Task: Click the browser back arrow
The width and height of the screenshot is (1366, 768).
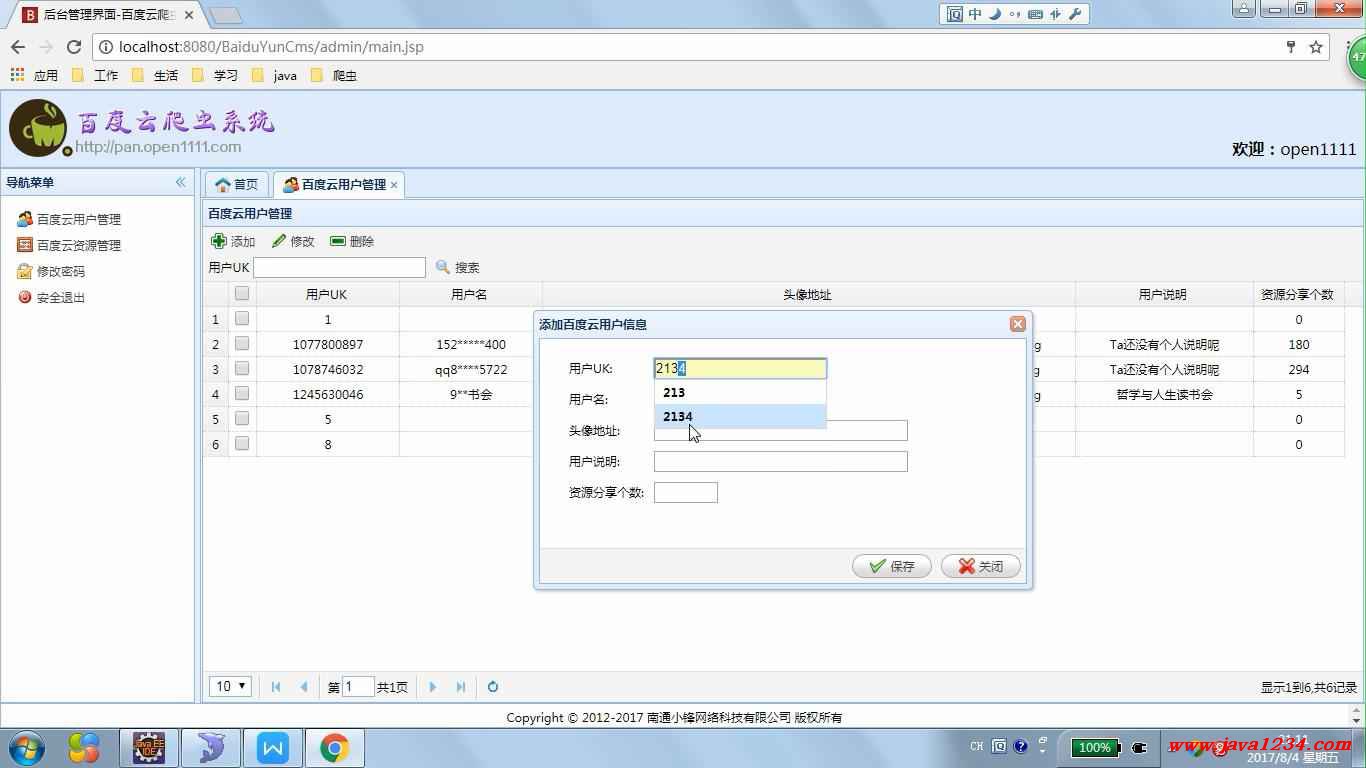Action: 18,47
